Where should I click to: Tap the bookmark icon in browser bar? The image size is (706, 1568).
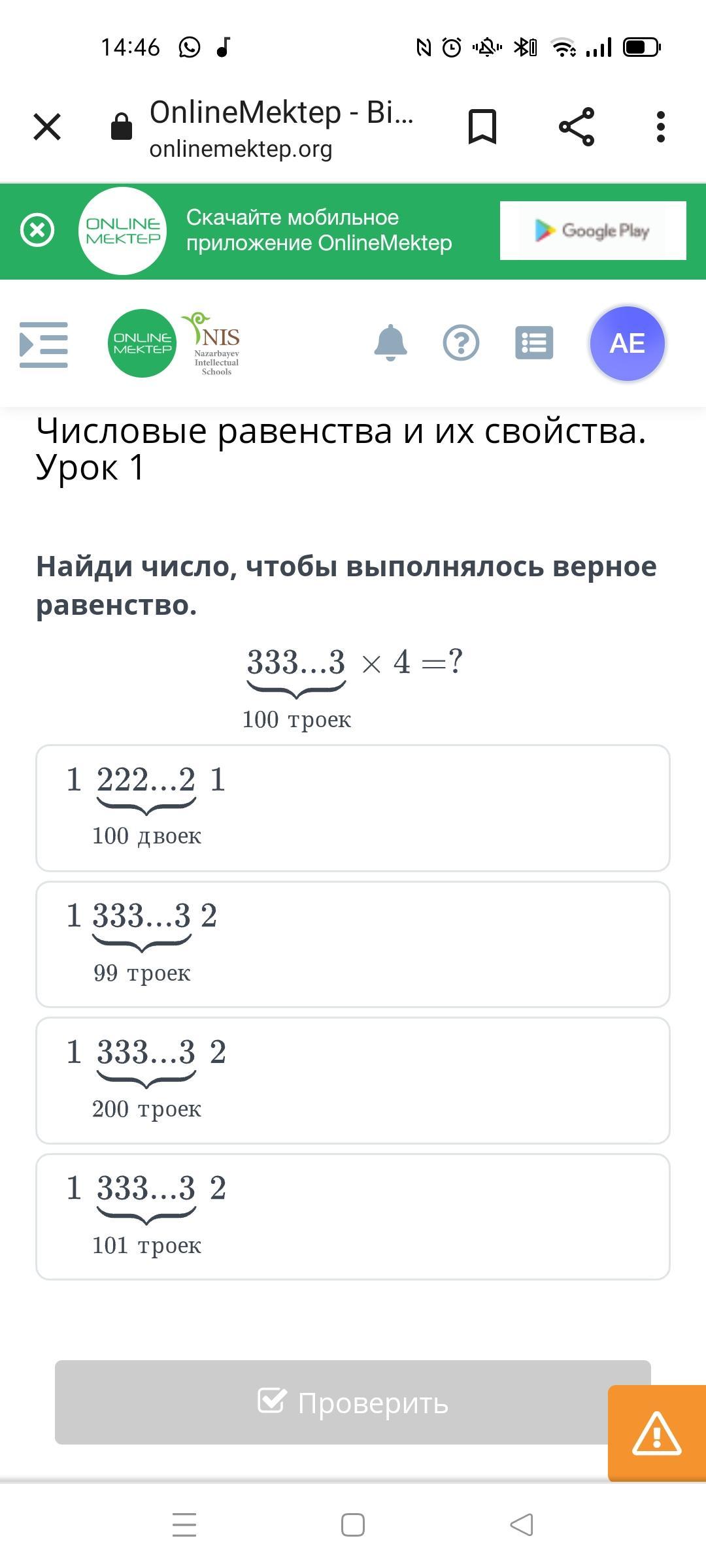[x=482, y=127]
